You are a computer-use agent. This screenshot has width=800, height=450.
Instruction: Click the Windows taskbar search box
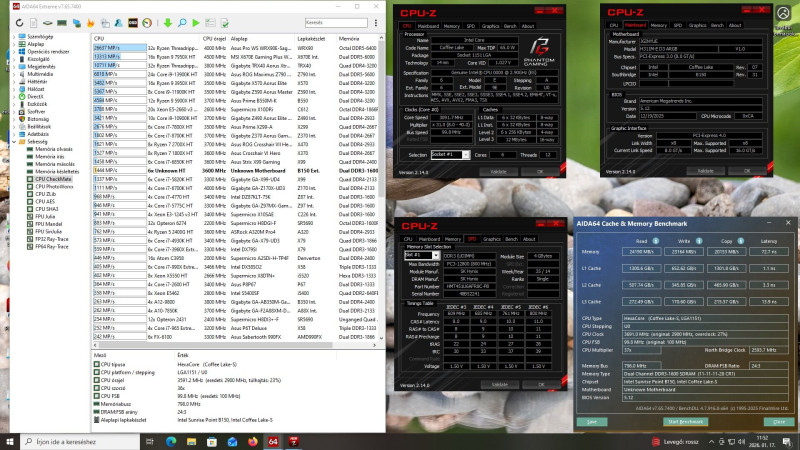[x=80, y=441]
